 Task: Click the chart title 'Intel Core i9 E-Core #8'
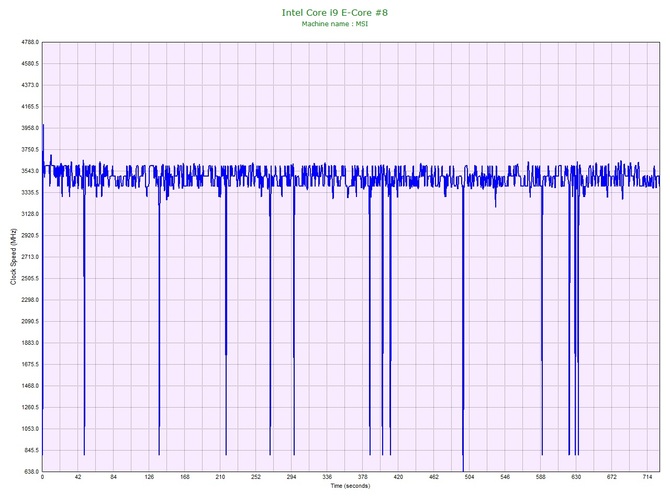[335, 13]
